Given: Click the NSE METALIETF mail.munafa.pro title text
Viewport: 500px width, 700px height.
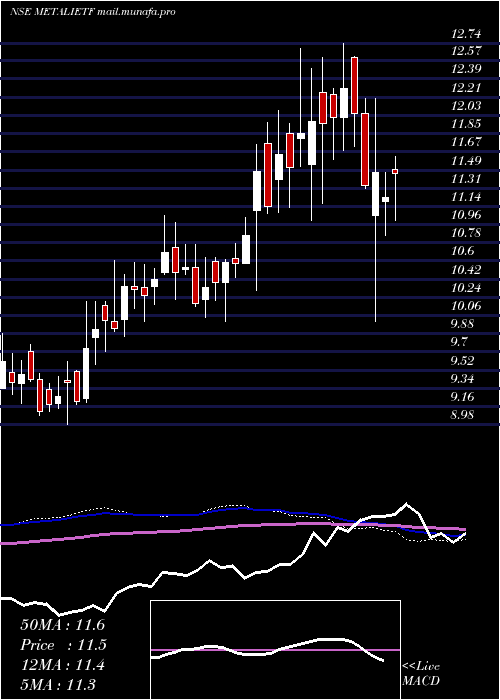Looking at the screenshot, I should tap(92, 12).
